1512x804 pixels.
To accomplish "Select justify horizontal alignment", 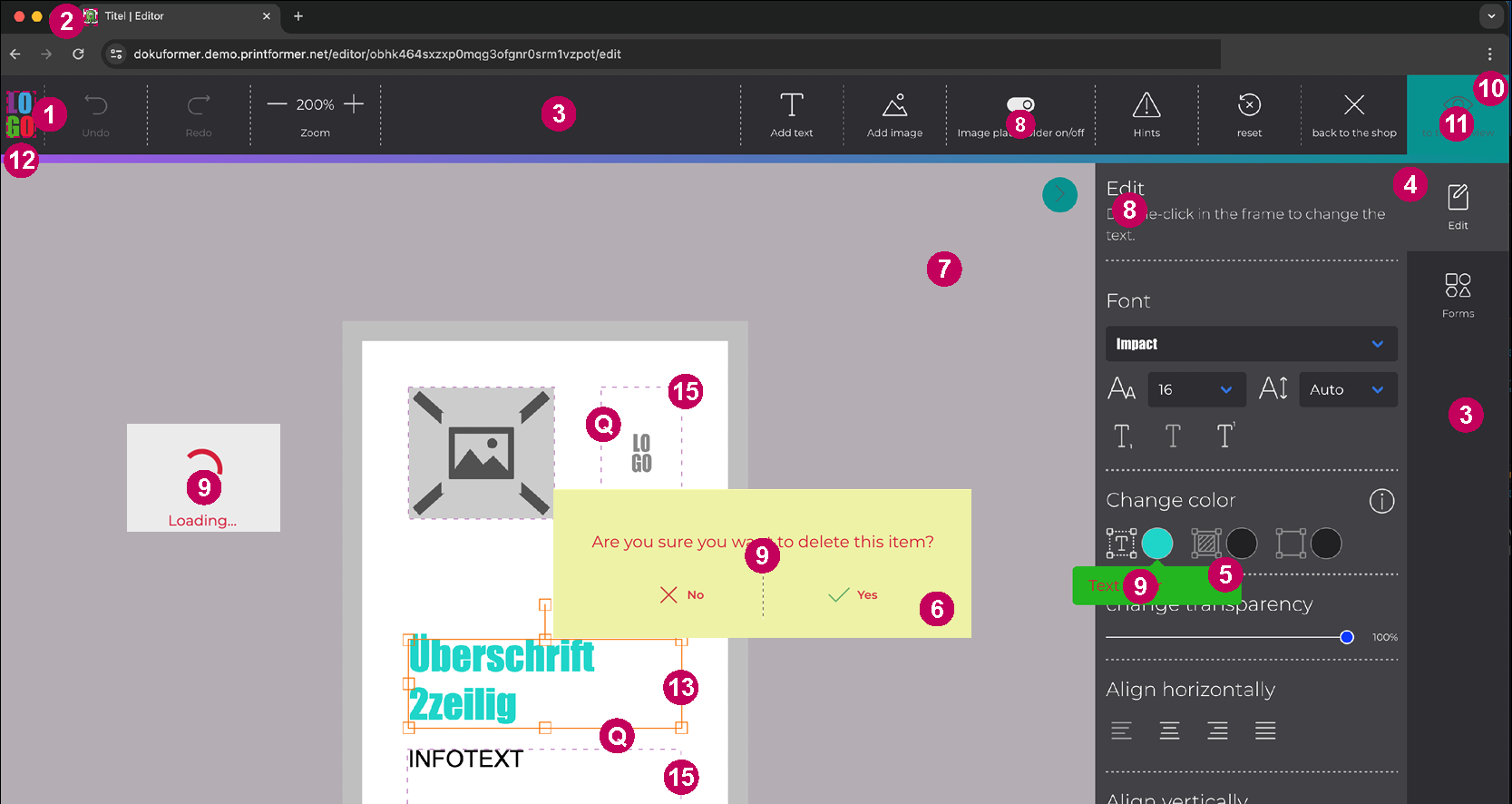I will click(1265, 730).
